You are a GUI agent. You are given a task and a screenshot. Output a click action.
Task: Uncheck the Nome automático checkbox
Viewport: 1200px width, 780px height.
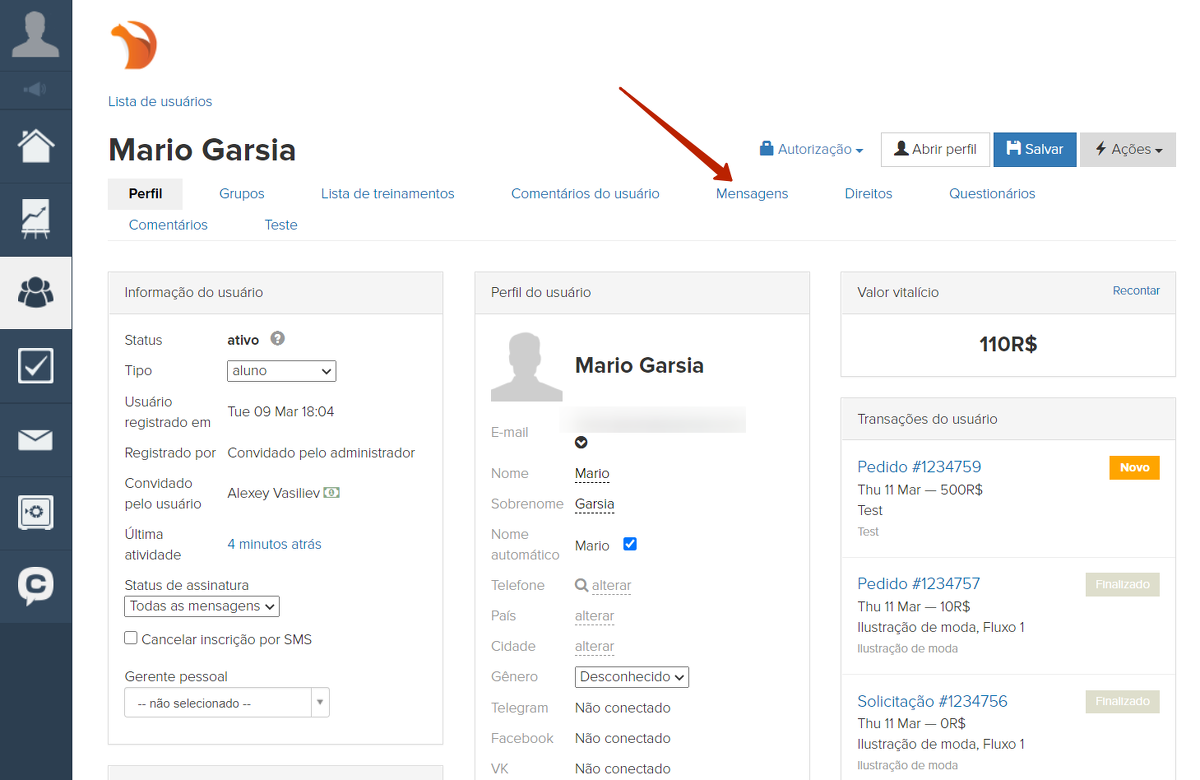coord(630,544)
